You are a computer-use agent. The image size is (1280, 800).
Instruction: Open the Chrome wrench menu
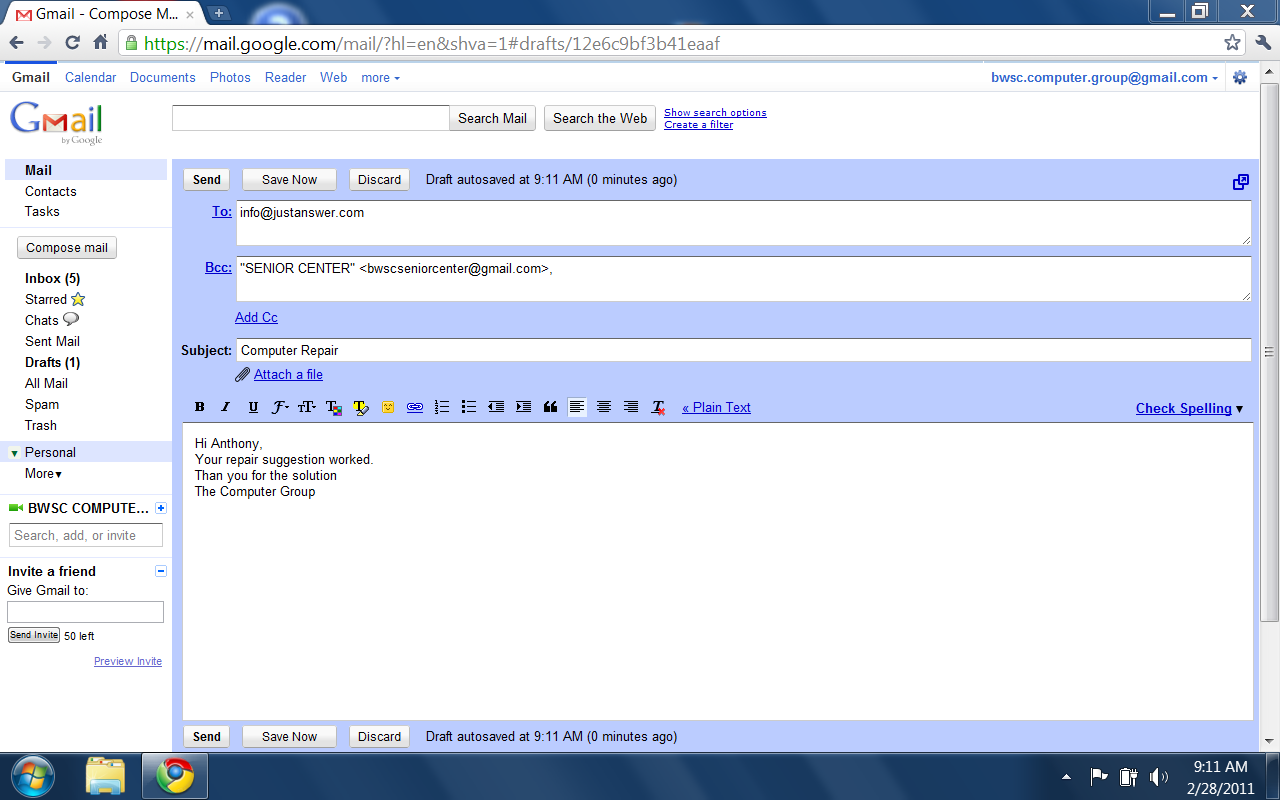(1263, 43)
